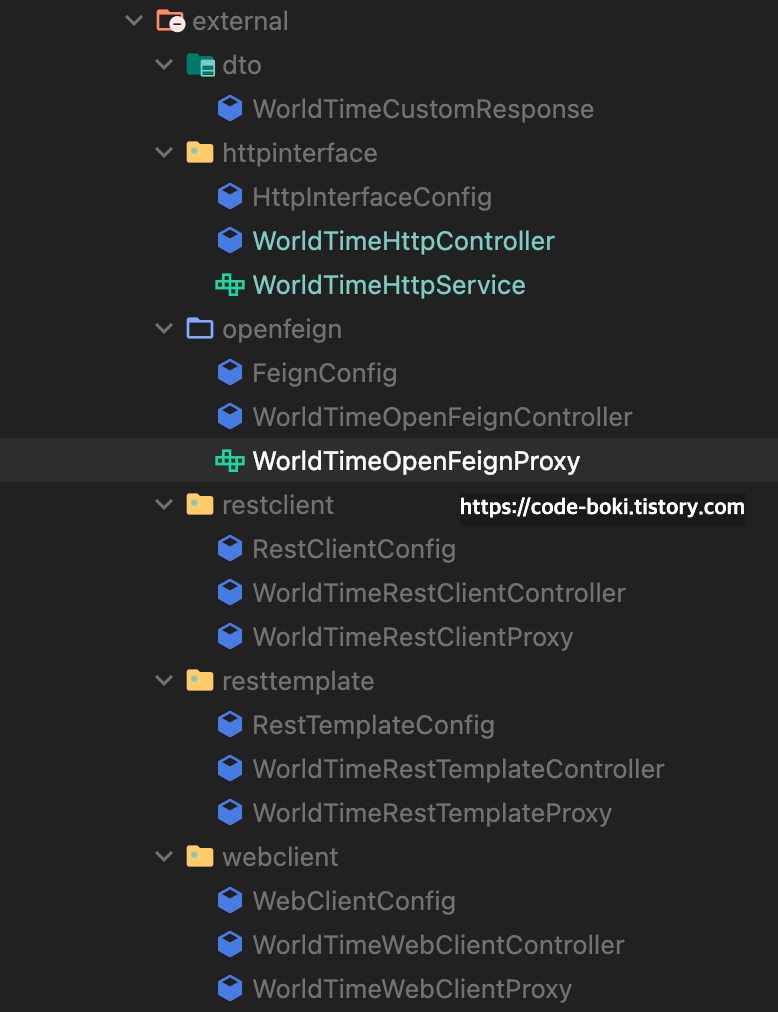The height and width of the screenshot is (1012, 778).
Task: Click RestClientConfig class icon
Action: (230, 549)
